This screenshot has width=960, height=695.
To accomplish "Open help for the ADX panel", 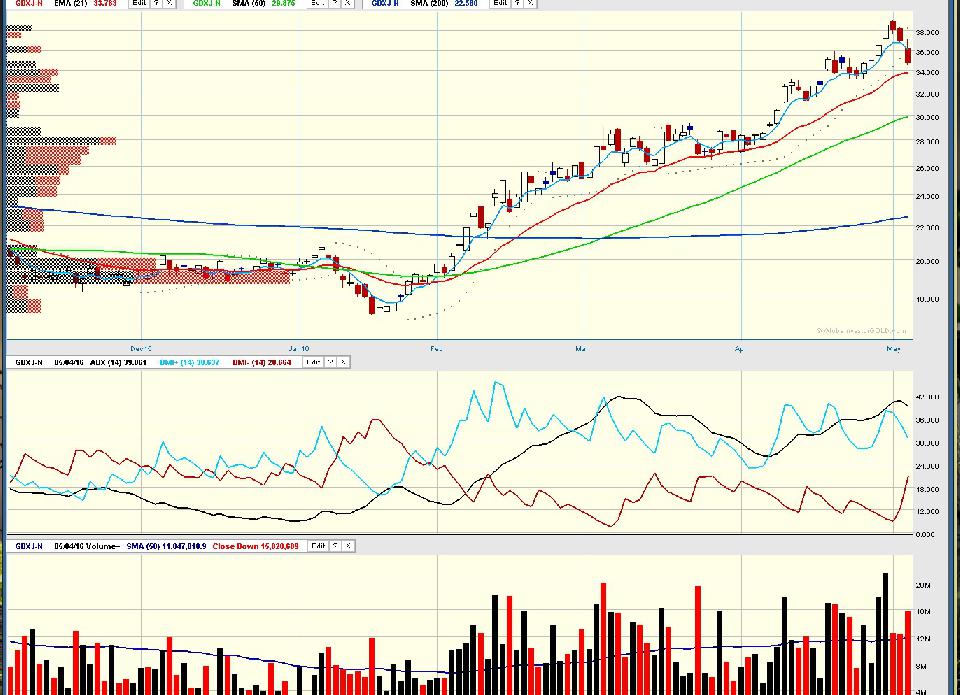I will 330,362.
